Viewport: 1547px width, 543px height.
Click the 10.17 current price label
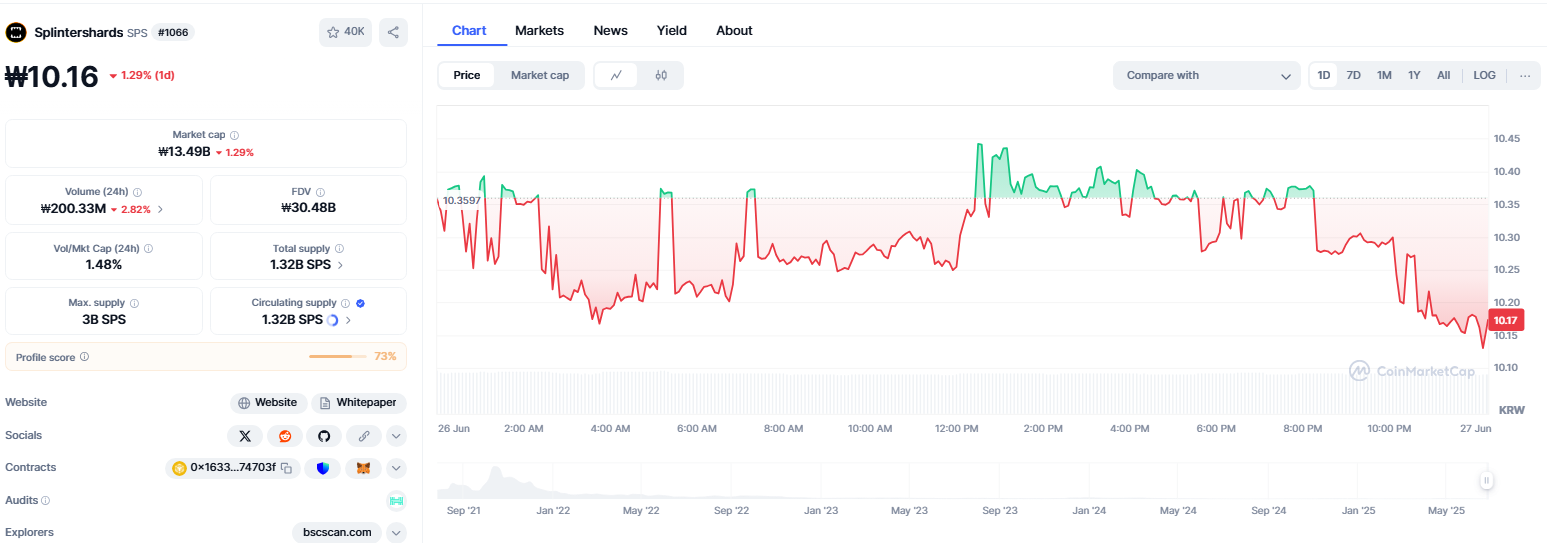click(x=1505, y=320)
